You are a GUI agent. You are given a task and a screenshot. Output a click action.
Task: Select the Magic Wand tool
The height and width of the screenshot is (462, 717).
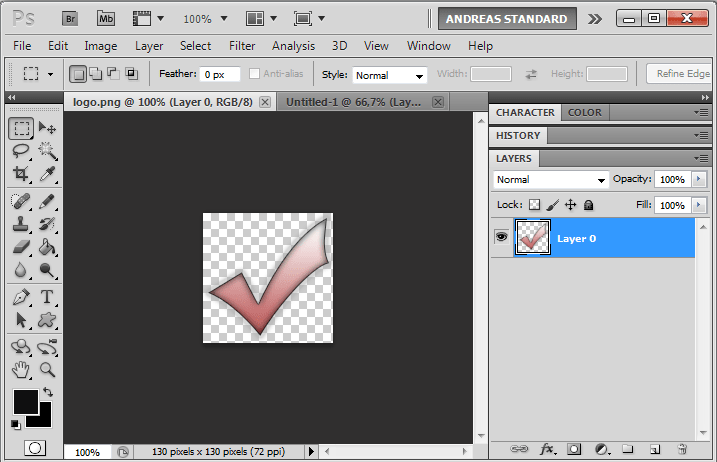[x=47, y=150]
